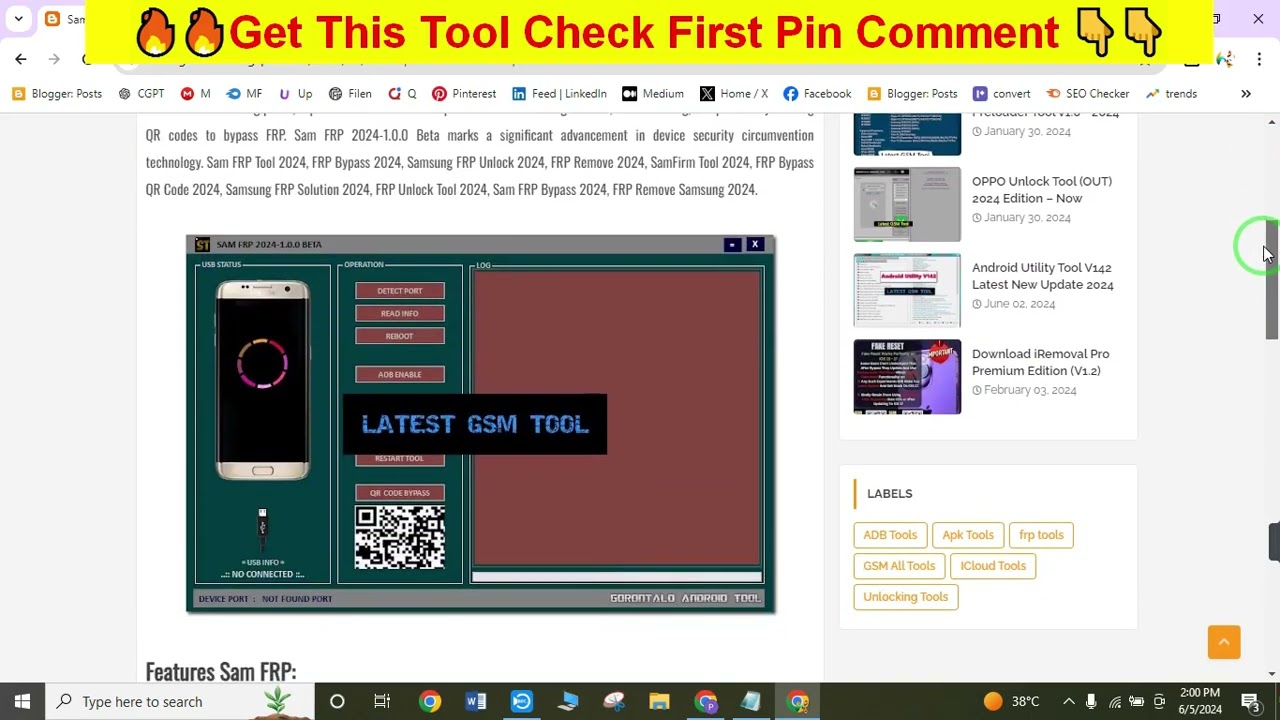
Task: Click the browser back arrow
Action: tap(20, 59)
